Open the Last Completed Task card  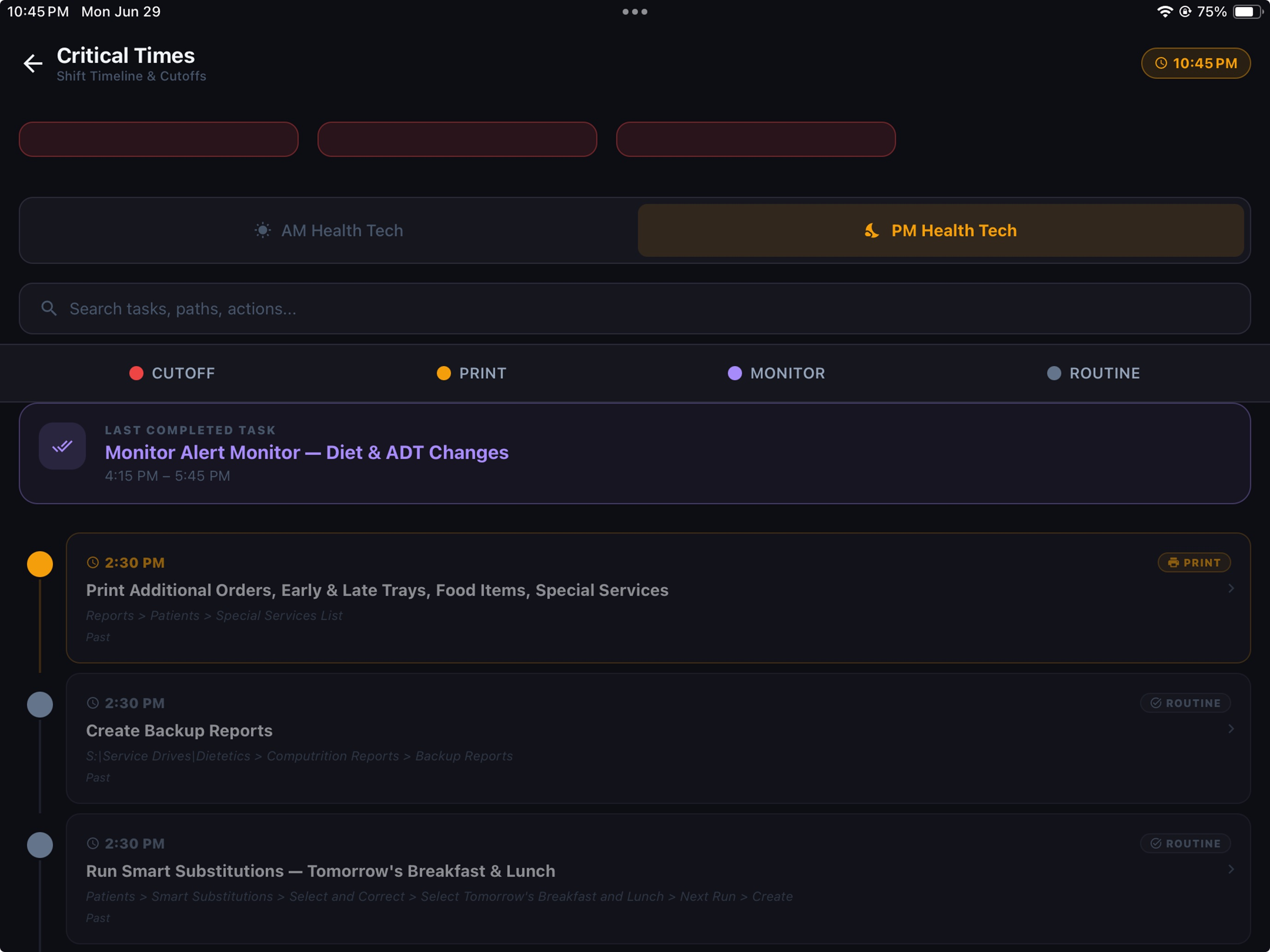635,453
